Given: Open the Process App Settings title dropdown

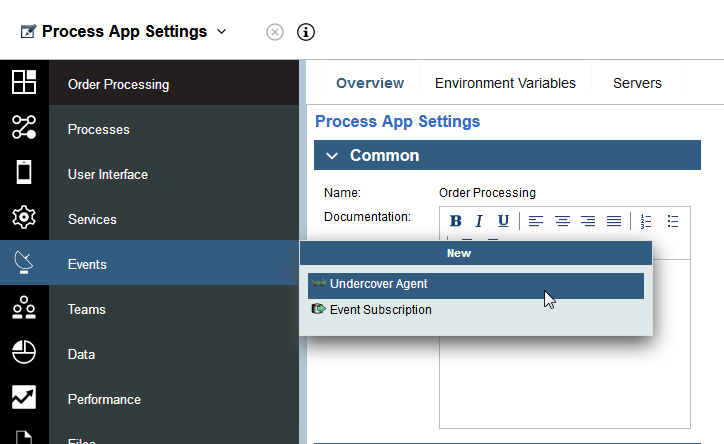Looking at the screenshot, I should (222, 31).
